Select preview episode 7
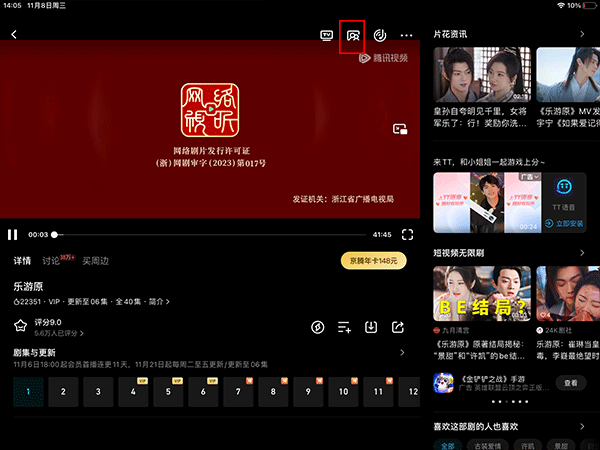Screen dimensions: 600x450 (238, 391)
